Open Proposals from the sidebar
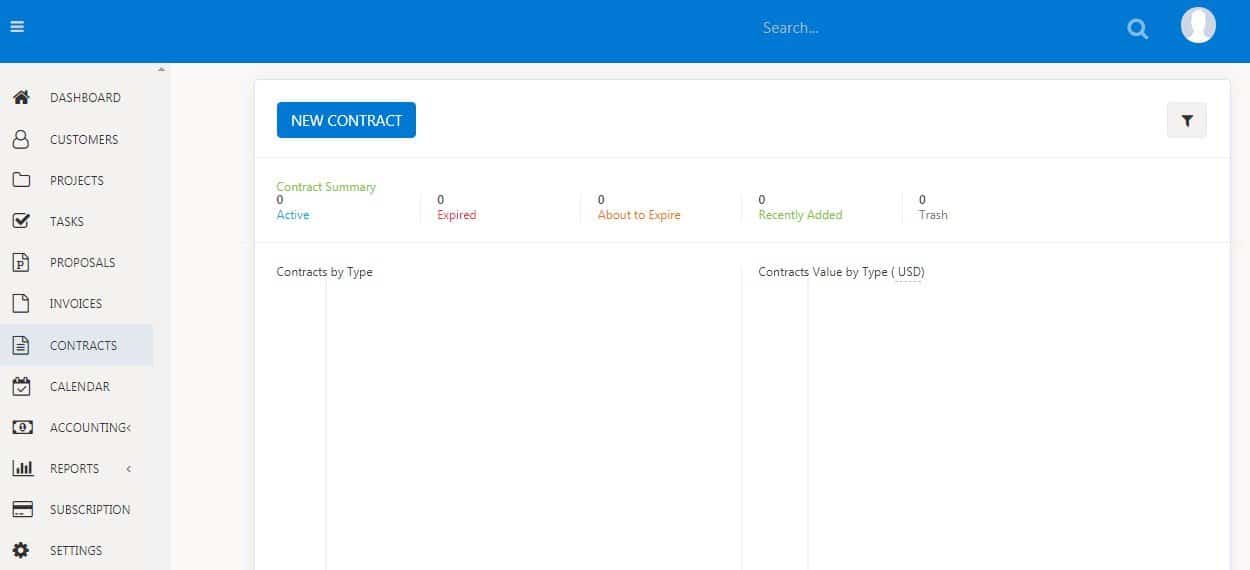1250x570 pixels. tap(82, 262)
